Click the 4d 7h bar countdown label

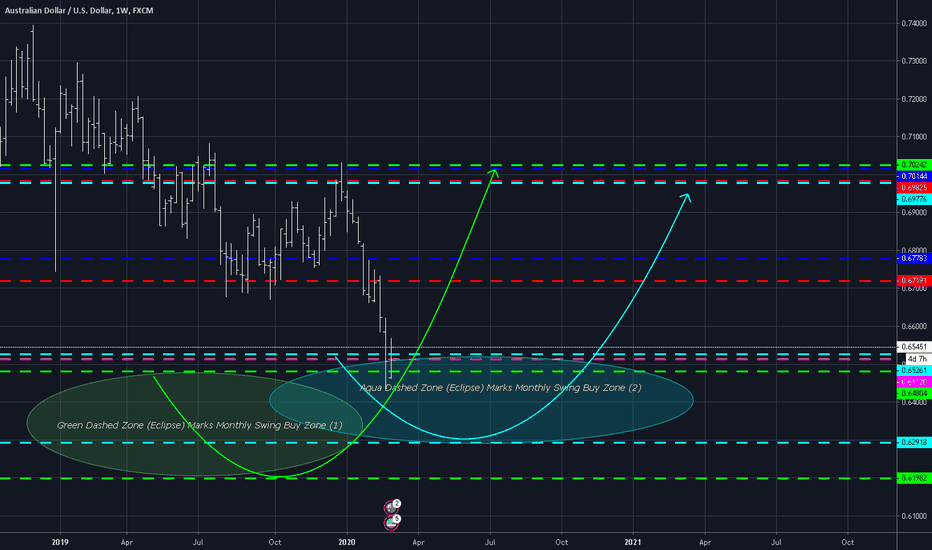click(x=917, y=359)
